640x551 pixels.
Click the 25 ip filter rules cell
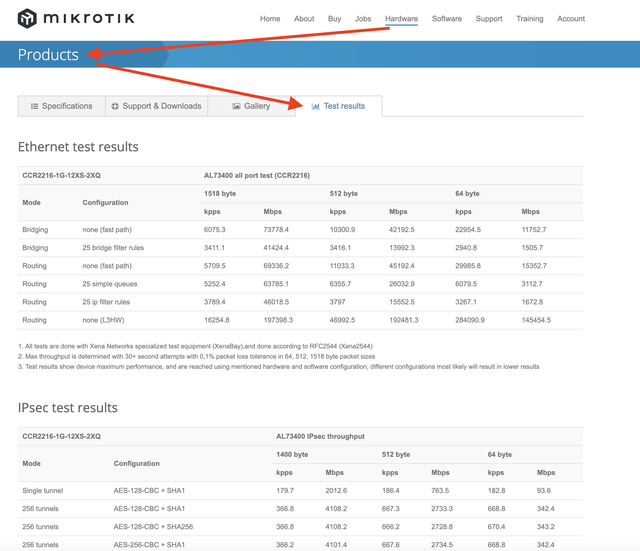[106, 302]
